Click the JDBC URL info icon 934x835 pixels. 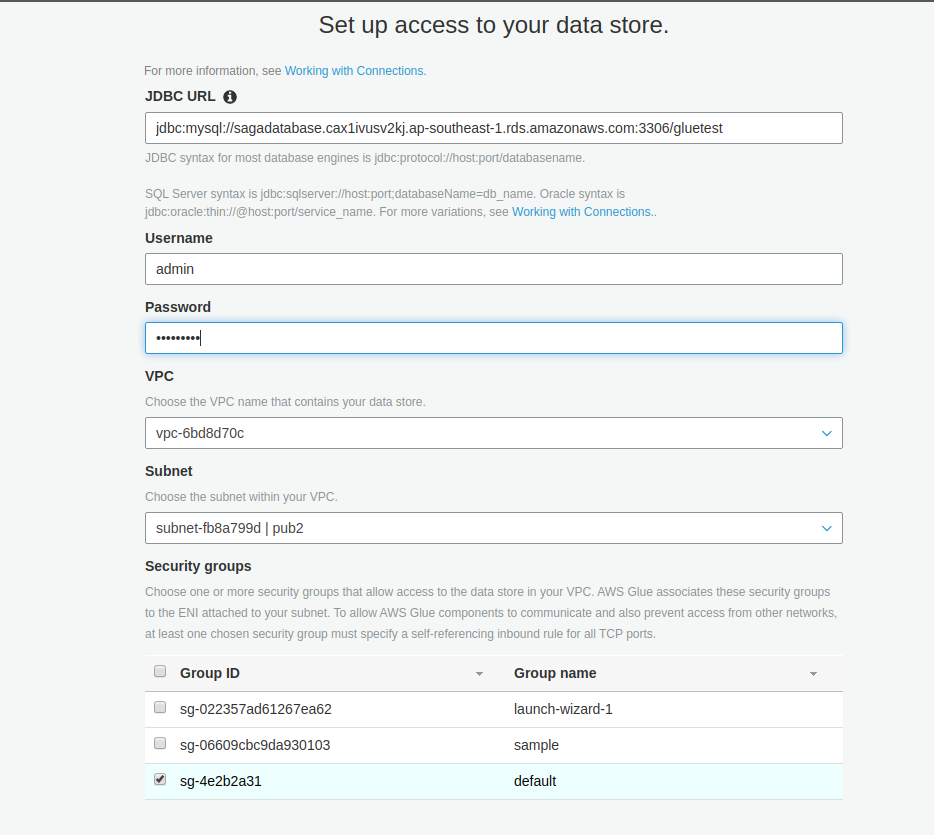coord(230,97)
